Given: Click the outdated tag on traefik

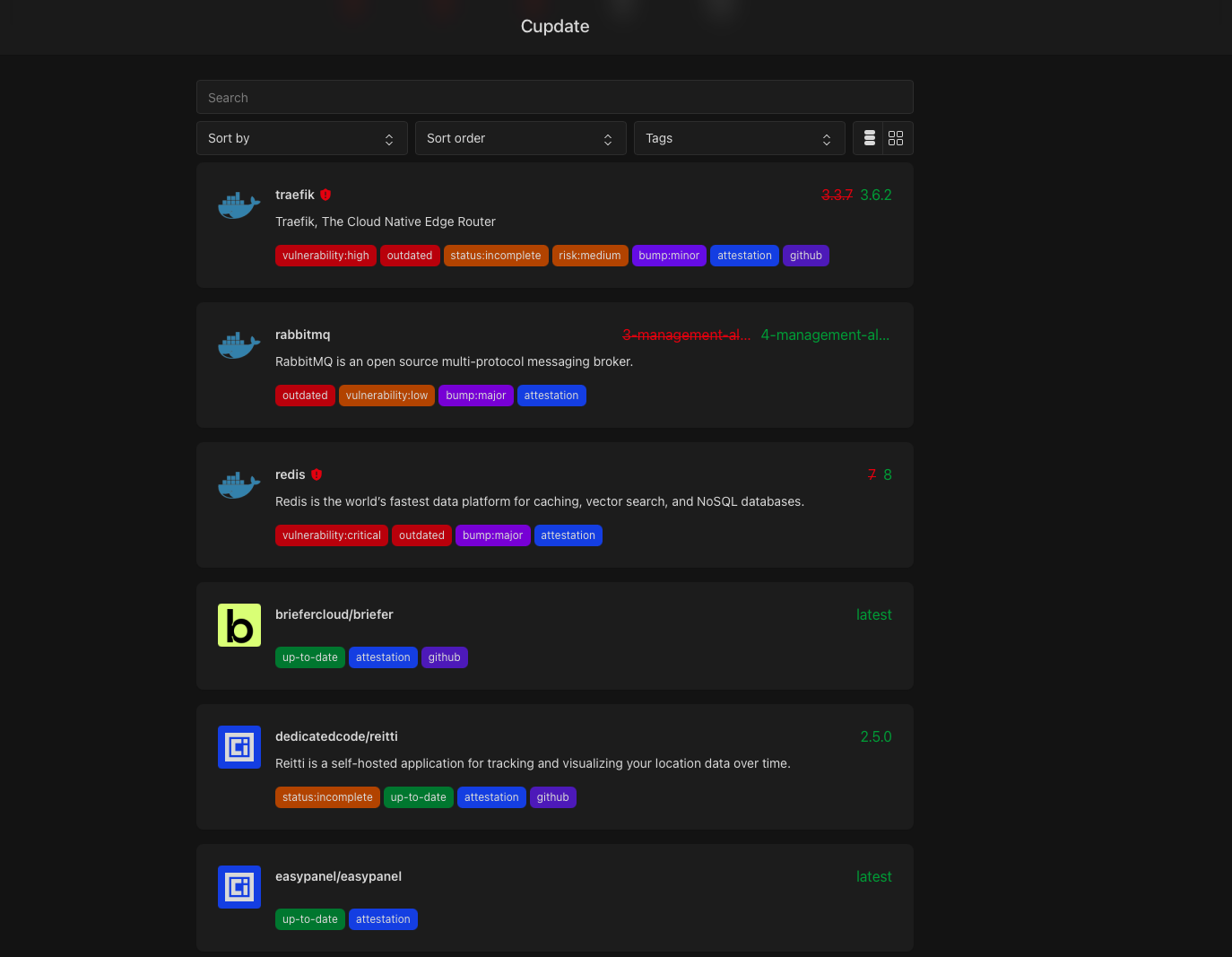Looking at the screenshot, I should pos(410,256).
